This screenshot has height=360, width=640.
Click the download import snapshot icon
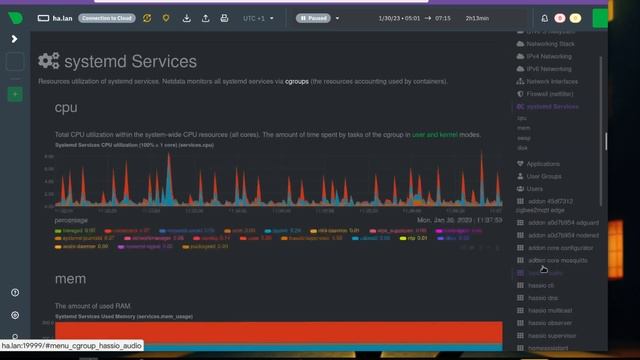tap(187, 18)
